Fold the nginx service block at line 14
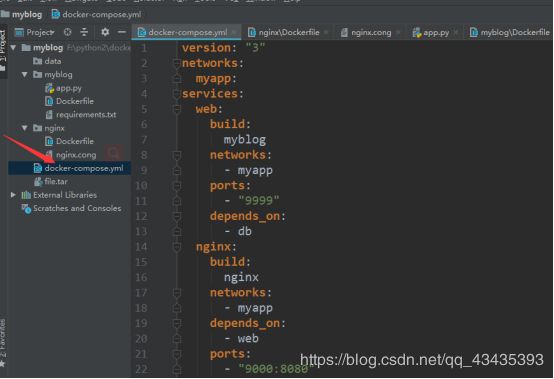The height and width of the screenshot is (379, 554). (x=177, y=247)
